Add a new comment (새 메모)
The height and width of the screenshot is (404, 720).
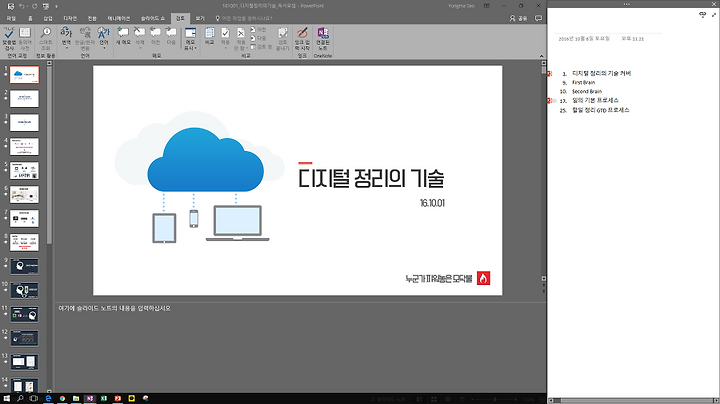click(x=123, y=36)
